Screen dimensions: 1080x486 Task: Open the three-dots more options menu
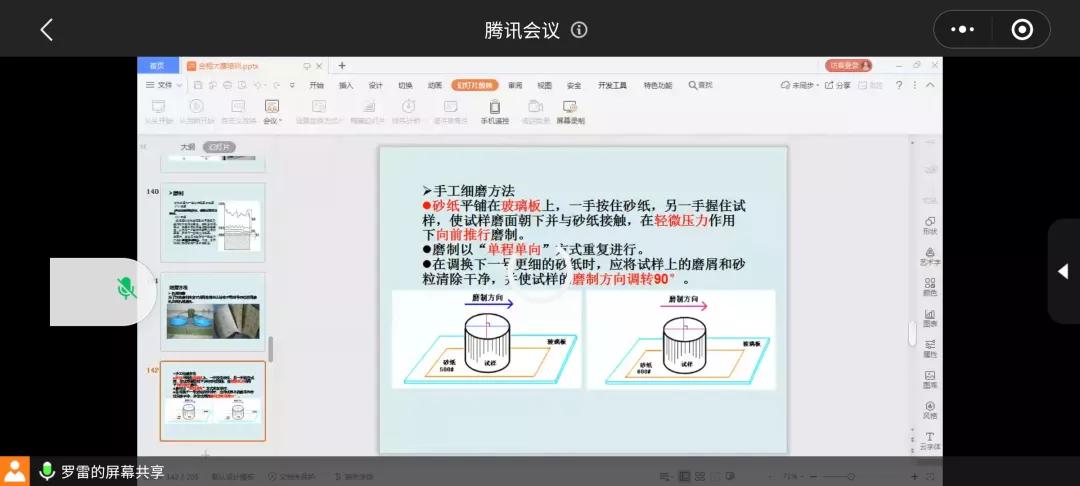(x=962, y=30)
